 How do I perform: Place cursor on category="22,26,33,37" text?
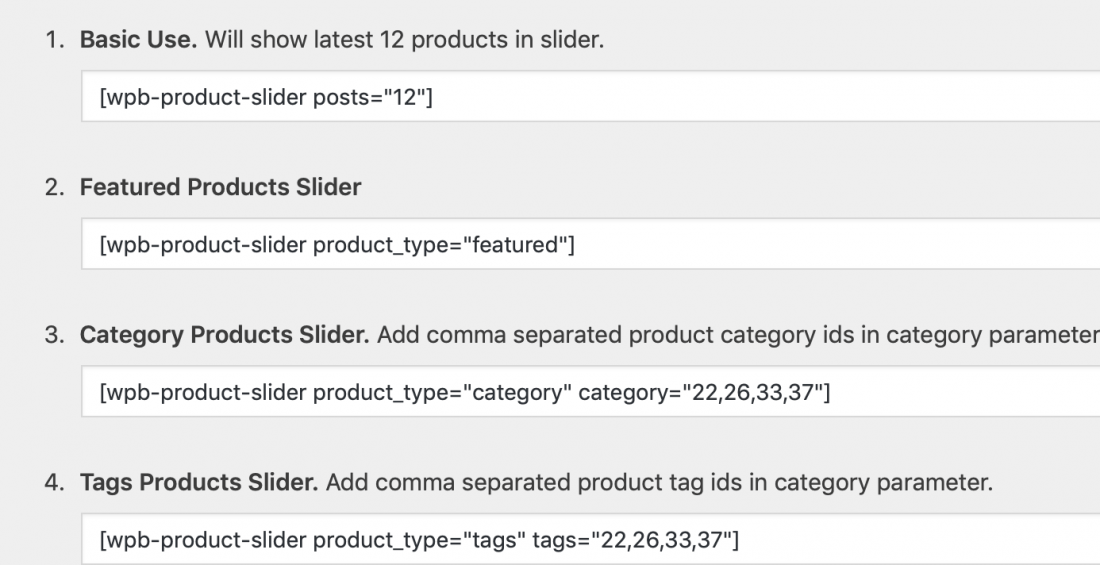coord(704,392)
